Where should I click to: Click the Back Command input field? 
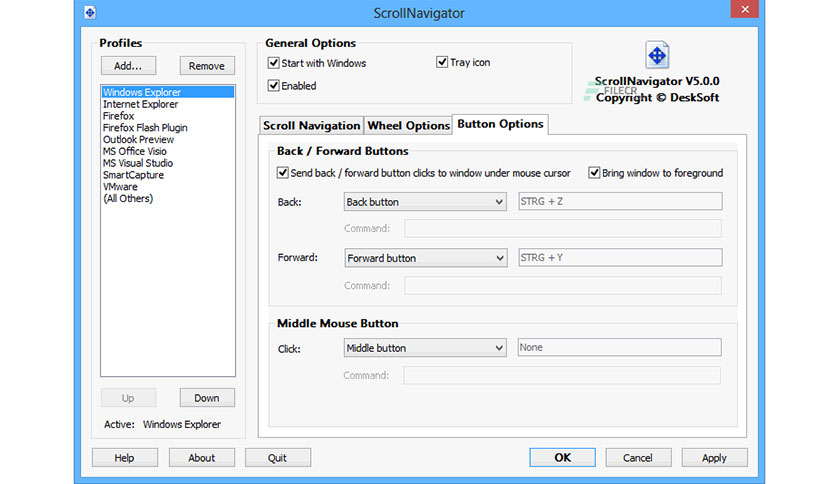(562, 228)
